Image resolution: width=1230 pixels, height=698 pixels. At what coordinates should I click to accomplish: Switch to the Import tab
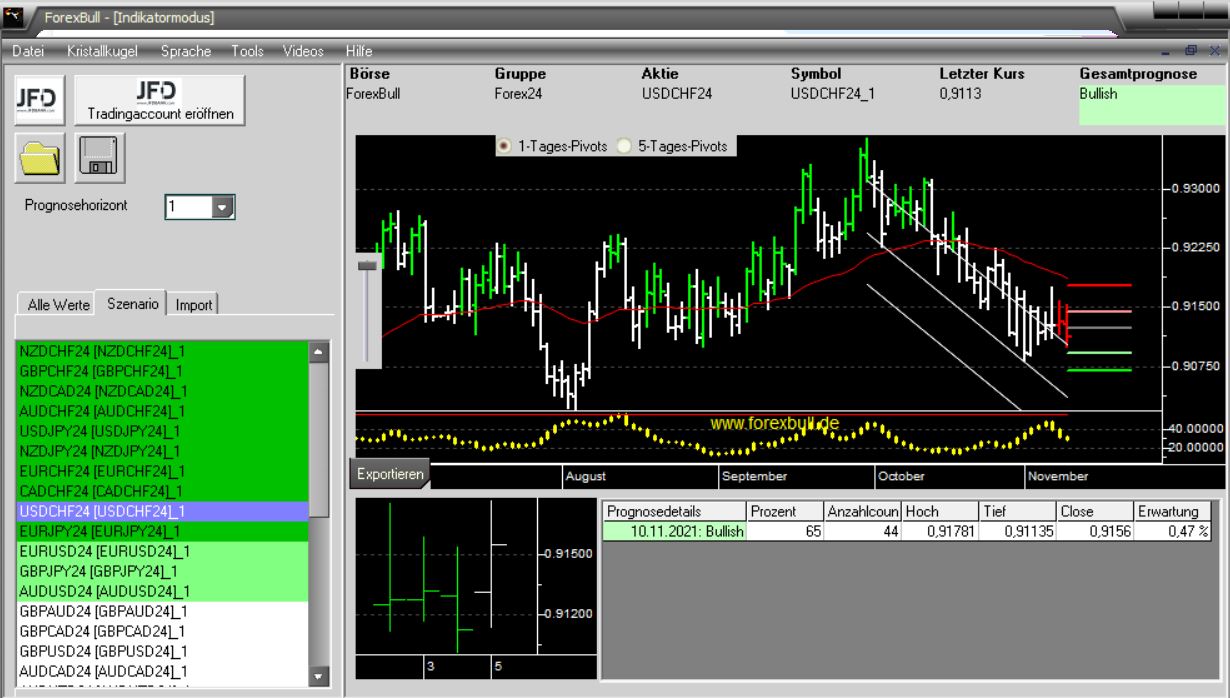coord(194,304)
